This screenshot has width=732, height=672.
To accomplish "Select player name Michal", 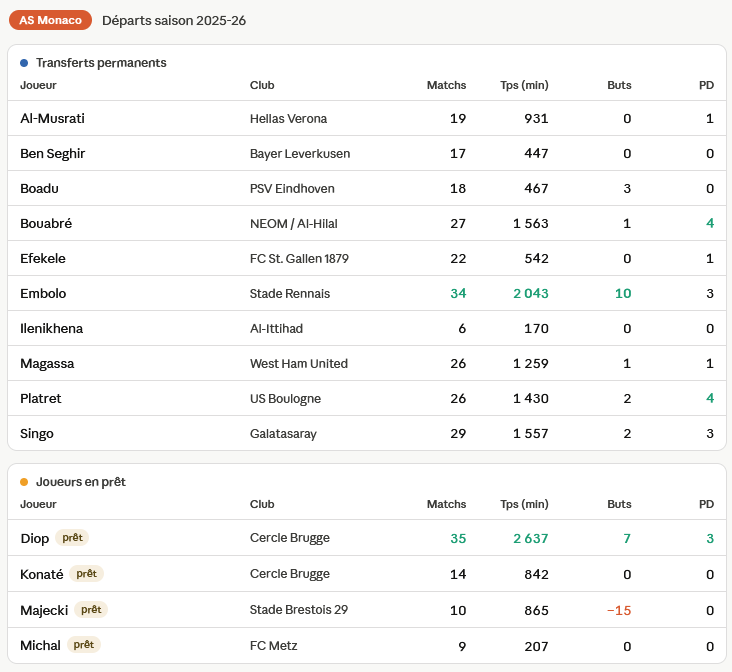I will 41,645.
